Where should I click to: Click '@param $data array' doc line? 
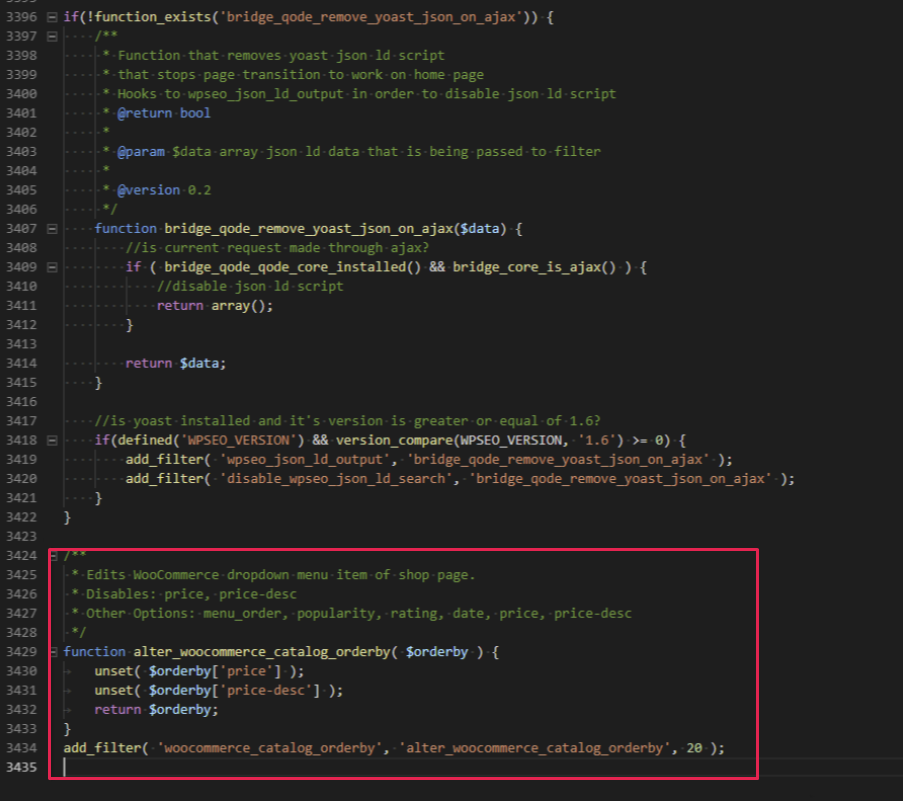coord(359,152)
